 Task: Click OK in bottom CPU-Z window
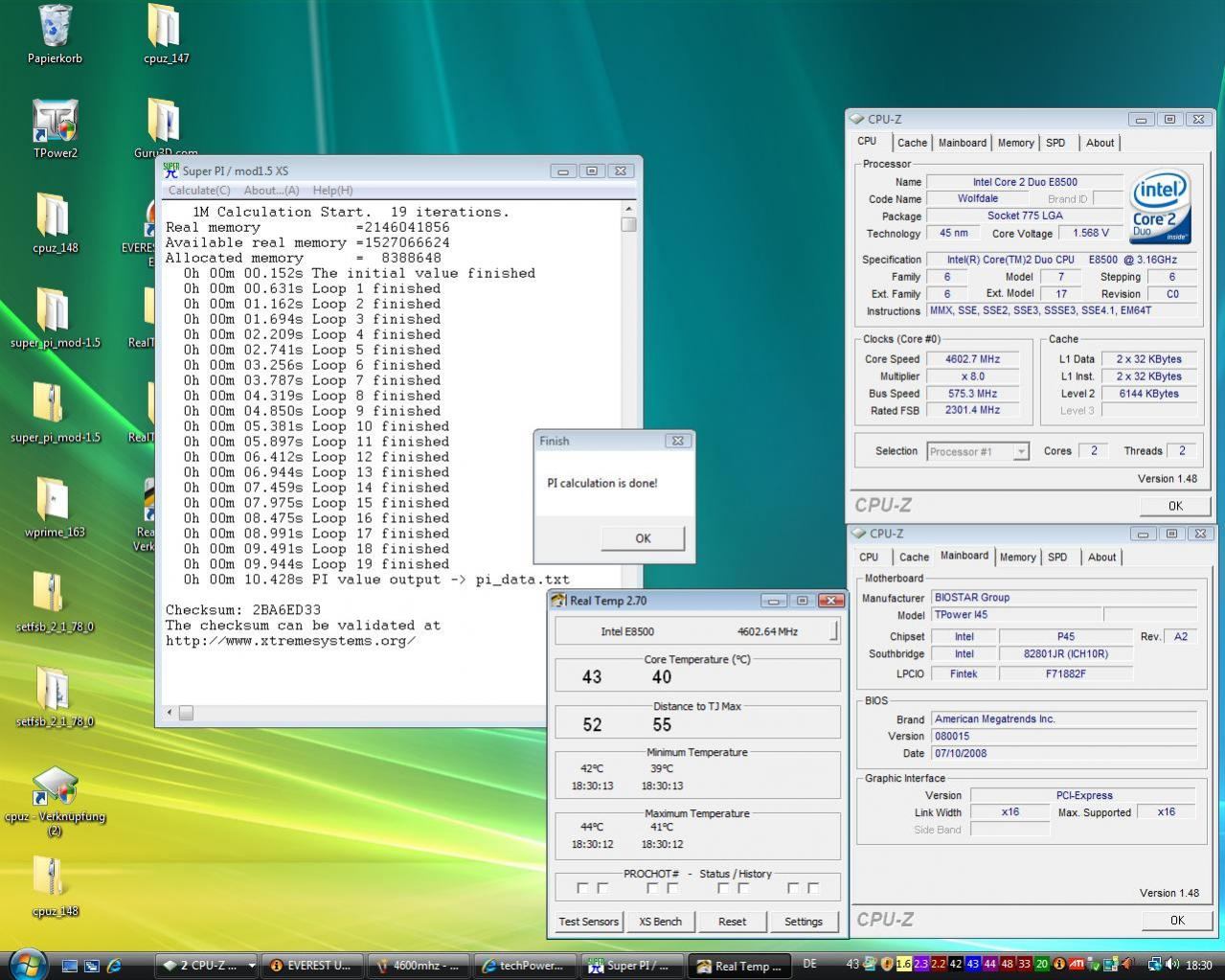point(1177,920)
